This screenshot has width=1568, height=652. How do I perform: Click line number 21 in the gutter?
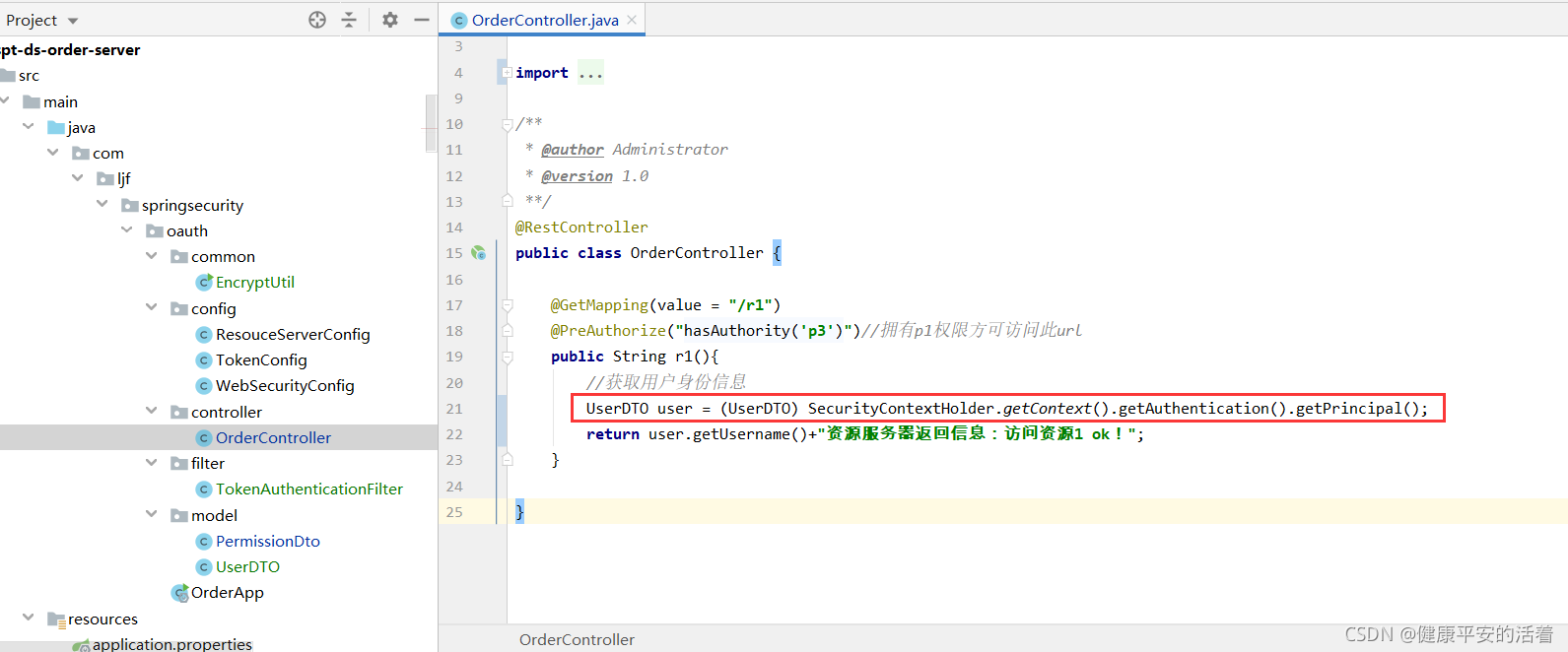tap(454, 408)
